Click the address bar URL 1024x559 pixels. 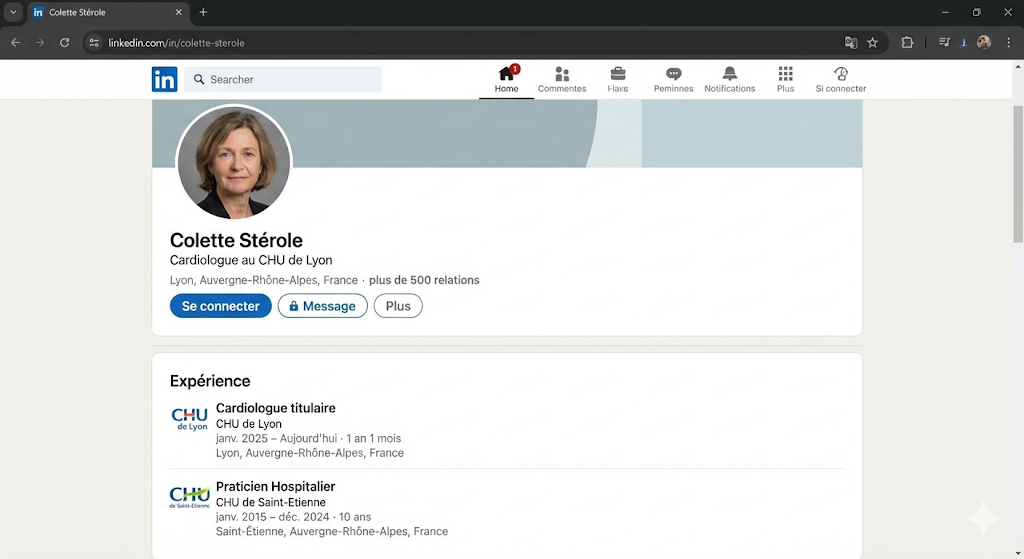(176, 42)
